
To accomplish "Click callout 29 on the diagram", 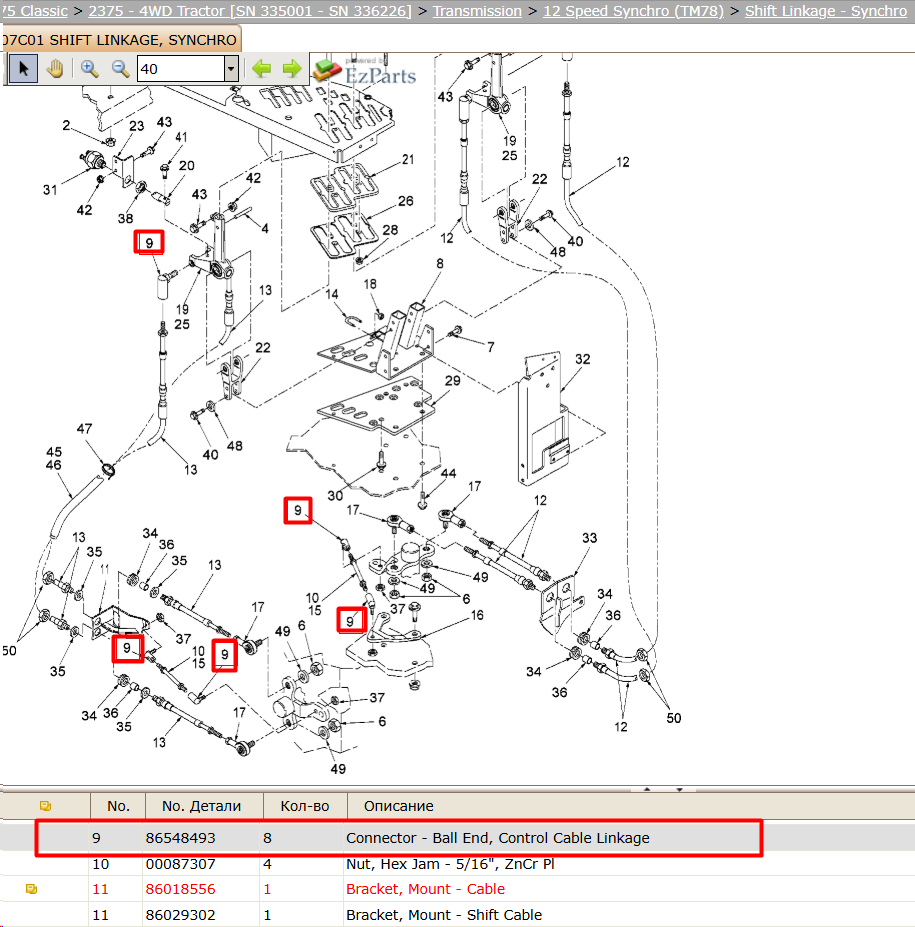I will tap(452, 381).
